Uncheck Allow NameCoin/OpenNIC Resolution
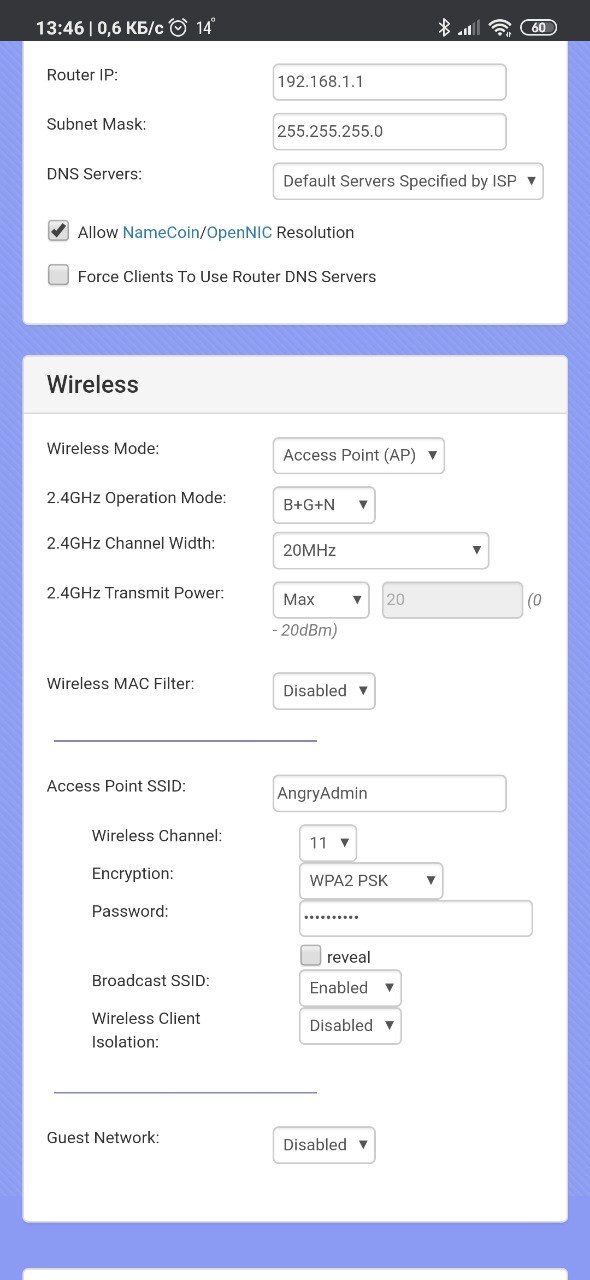 pyautogui.click(x=58, y=231)
